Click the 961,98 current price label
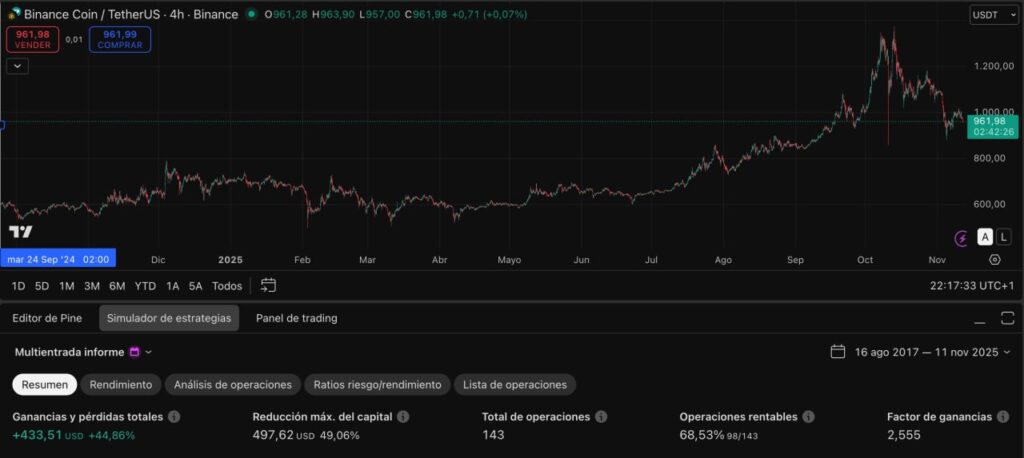 click(x=993, y=126)
